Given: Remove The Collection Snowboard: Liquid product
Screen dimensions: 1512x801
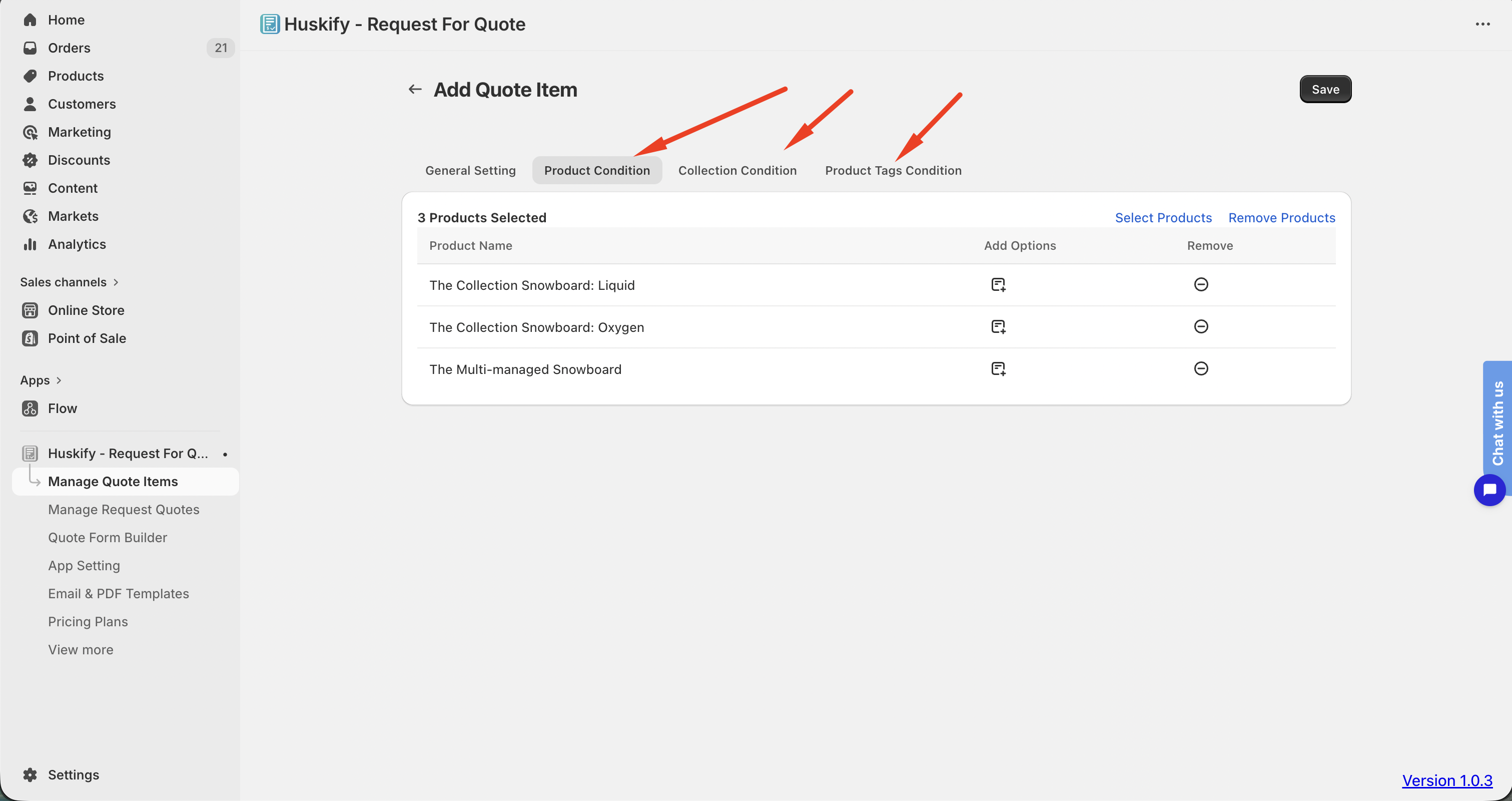Looking at the screenshot, I should point(1201,284).
